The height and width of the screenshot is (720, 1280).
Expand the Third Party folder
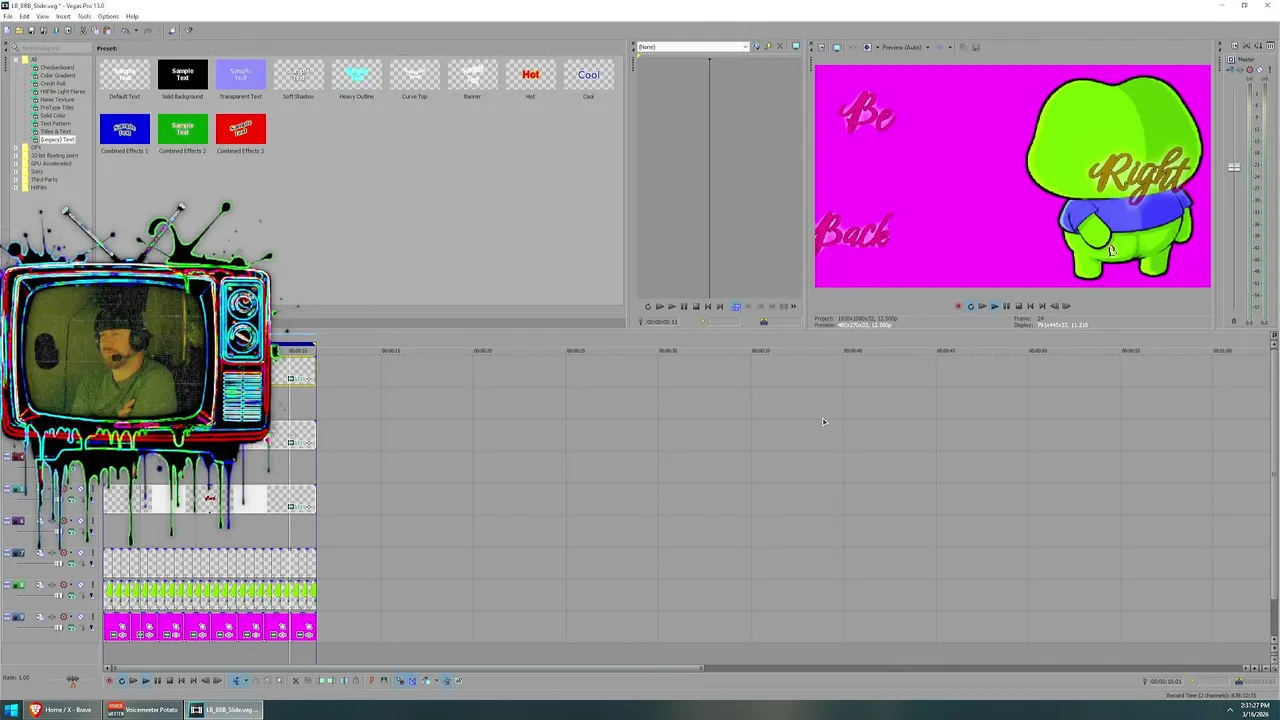click(16, 180)
